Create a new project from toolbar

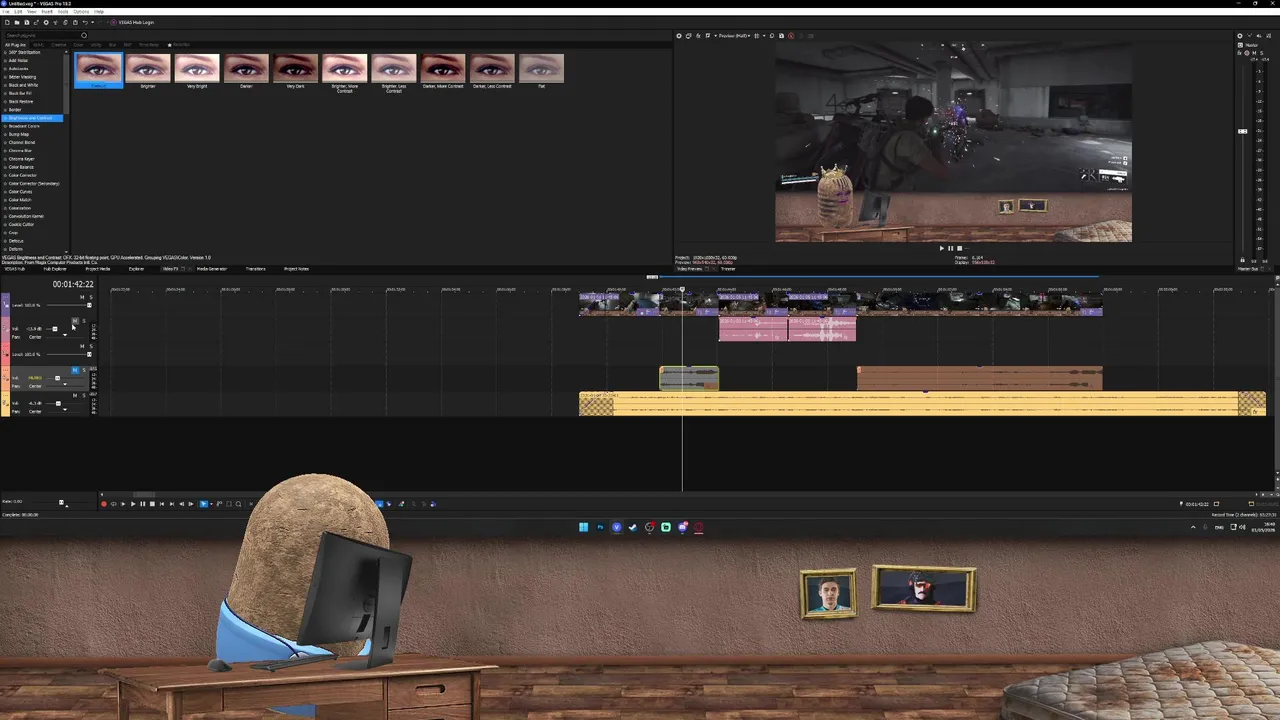coord(7,22)
